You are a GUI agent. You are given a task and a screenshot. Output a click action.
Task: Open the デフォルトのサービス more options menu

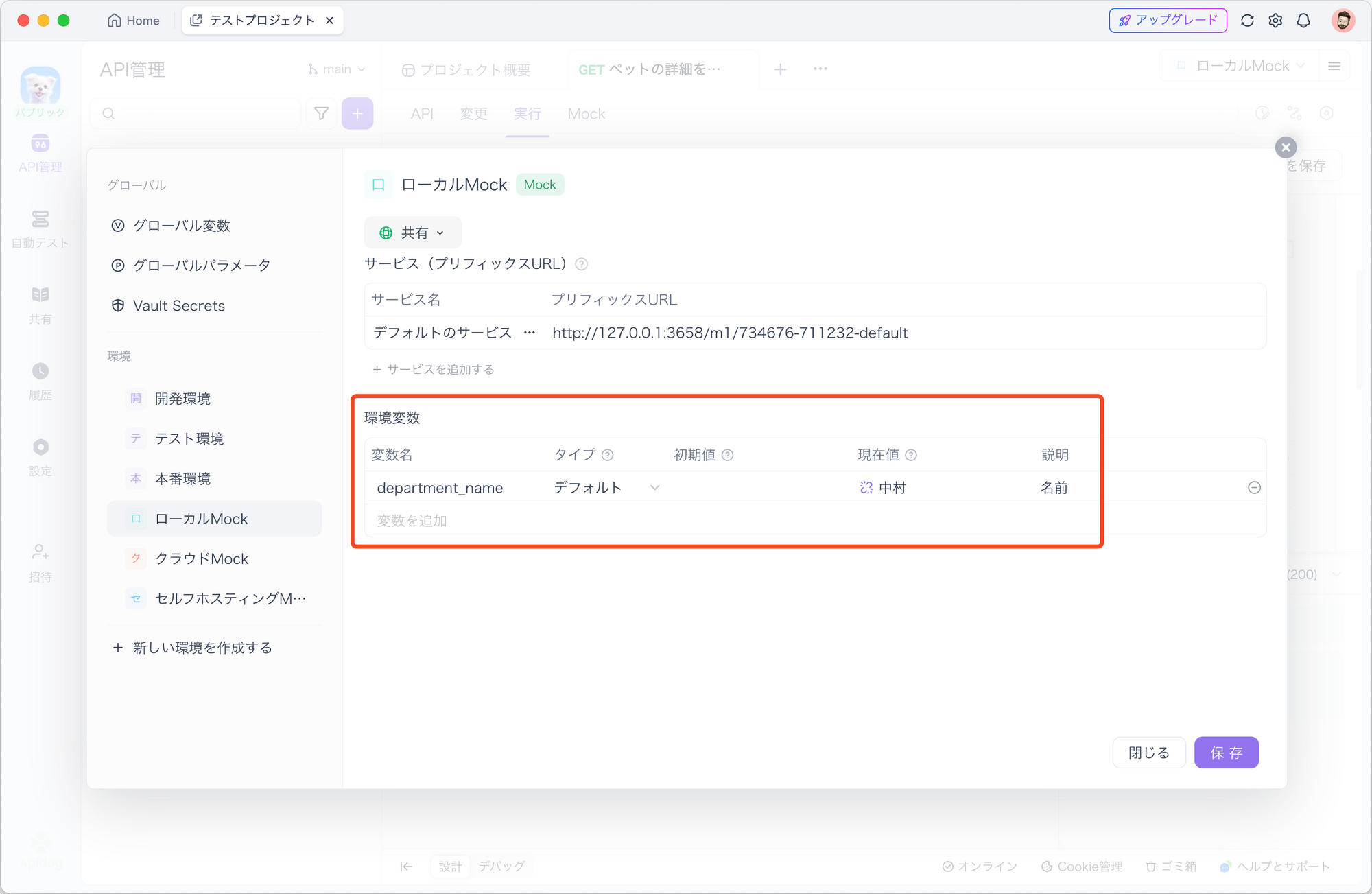(529, 333)
